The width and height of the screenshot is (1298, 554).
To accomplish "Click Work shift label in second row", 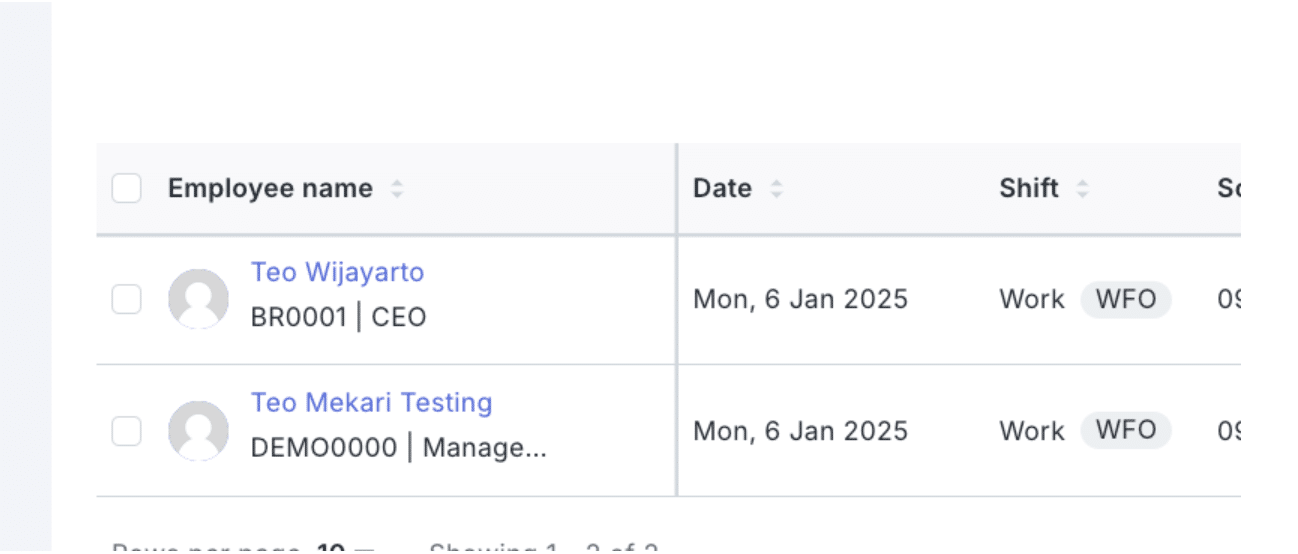I will tap(1031, 431).
